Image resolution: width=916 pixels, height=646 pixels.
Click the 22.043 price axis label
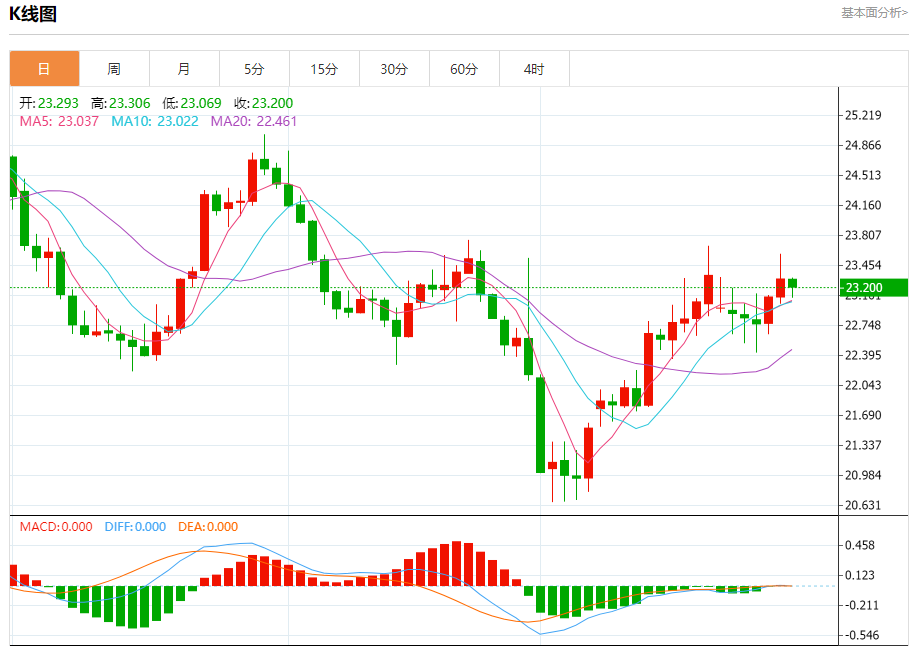point(863,385)
